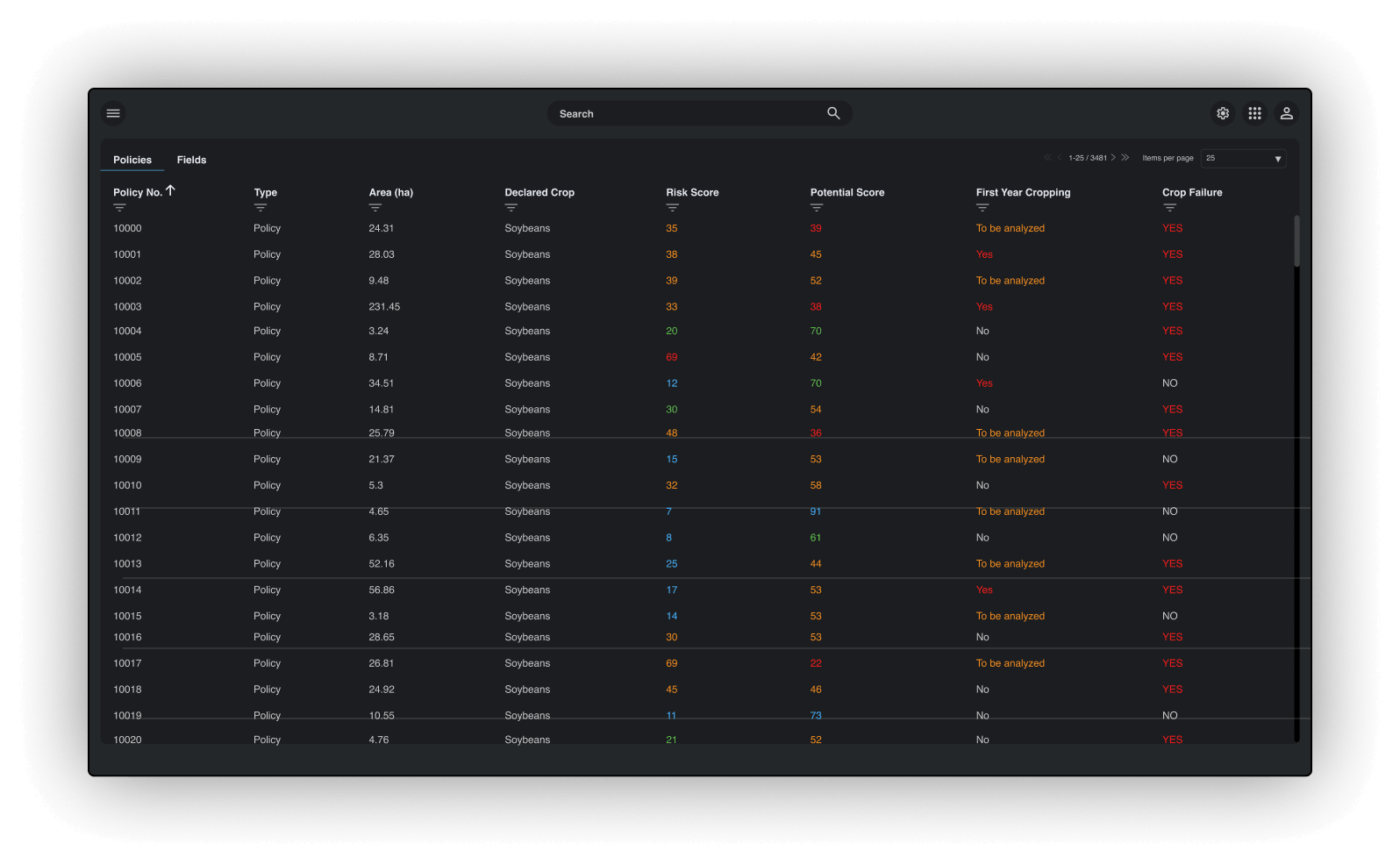This screenshot has width=1400, height=865.
Task: Click area value 3.18
Action: [379, 617]
